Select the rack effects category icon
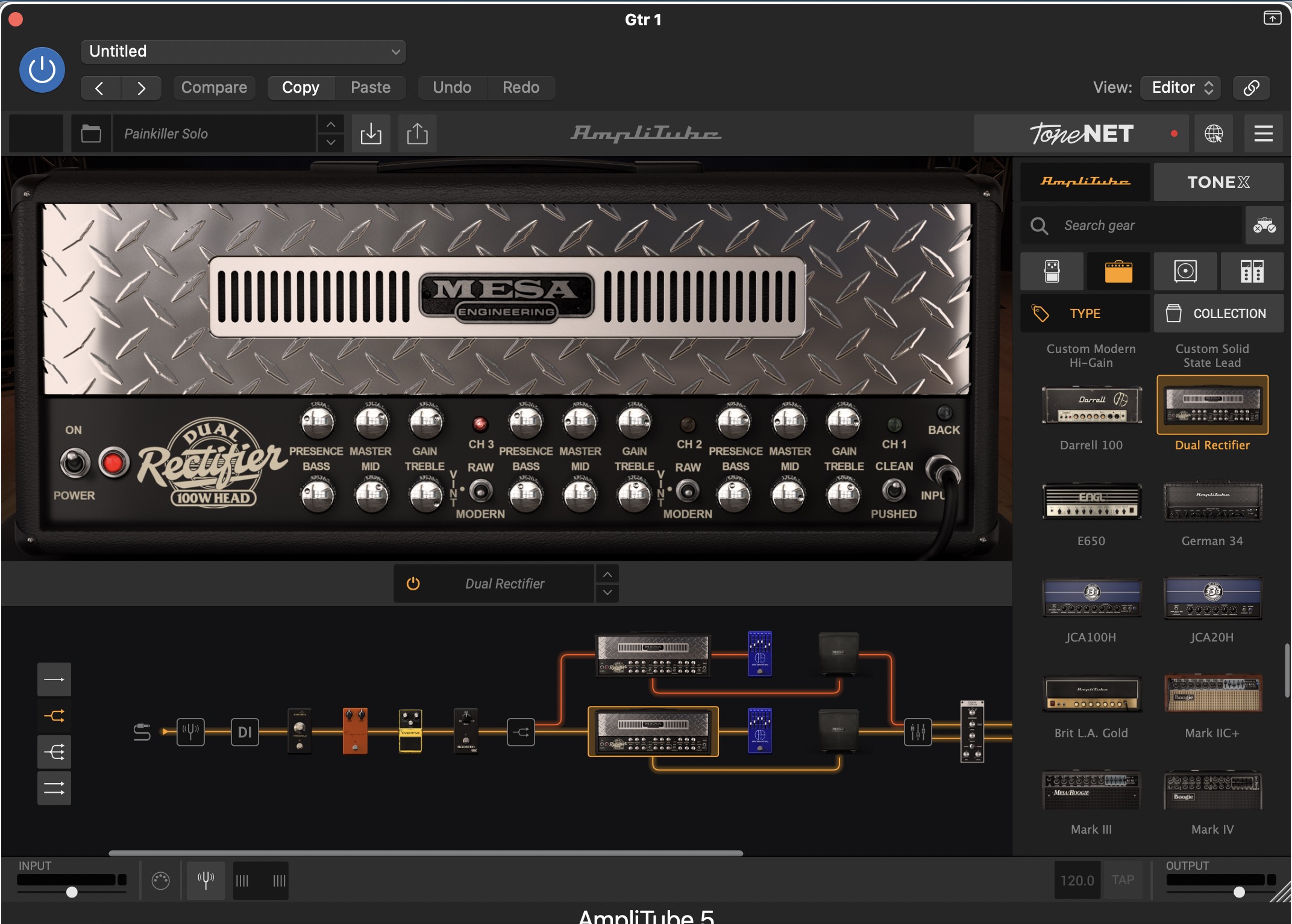This screenshot has height=924, width=1292. pyautogui.click(x=1252, y=272)
